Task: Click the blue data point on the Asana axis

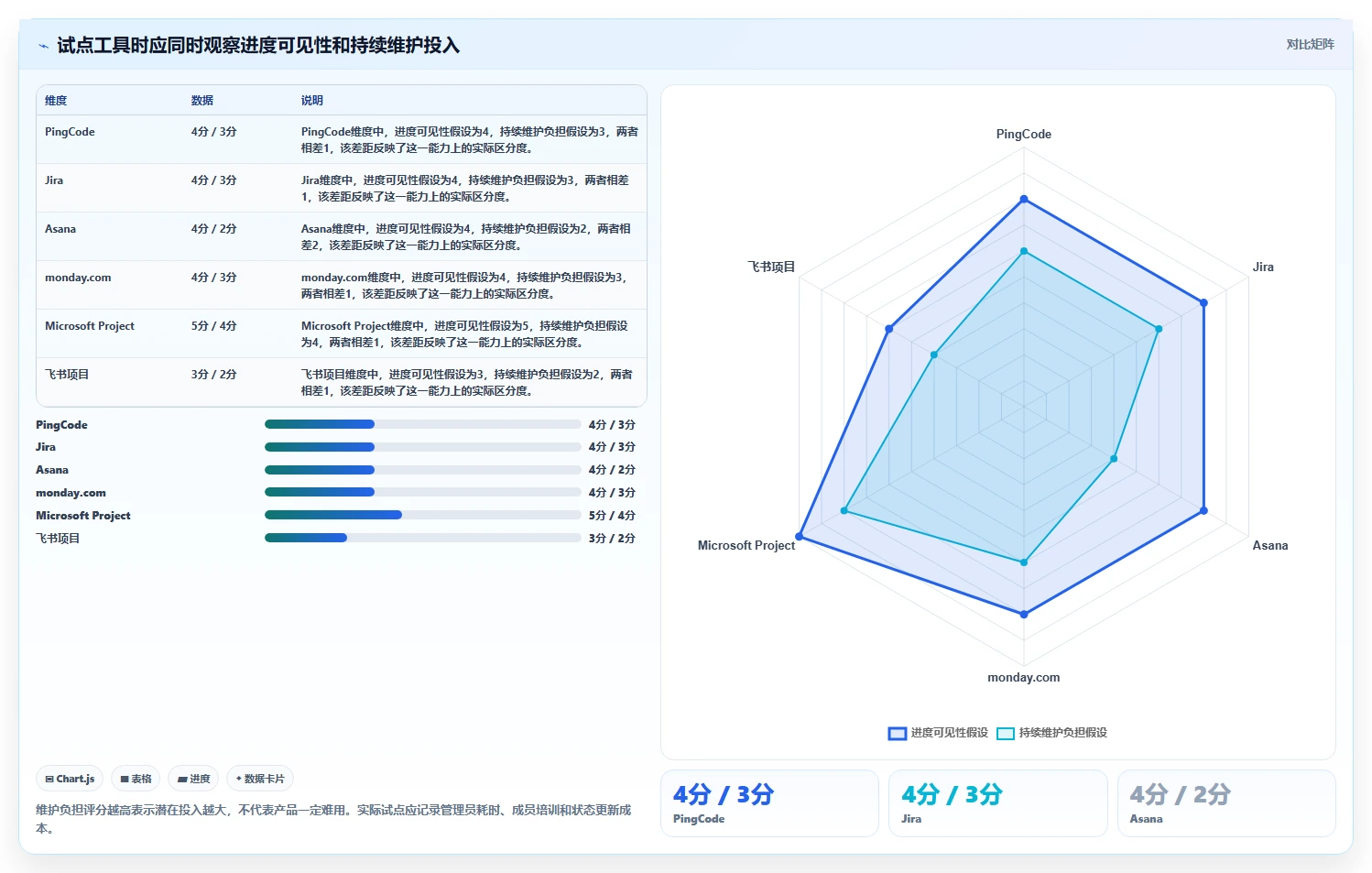Action: [x=1203, y=510]
